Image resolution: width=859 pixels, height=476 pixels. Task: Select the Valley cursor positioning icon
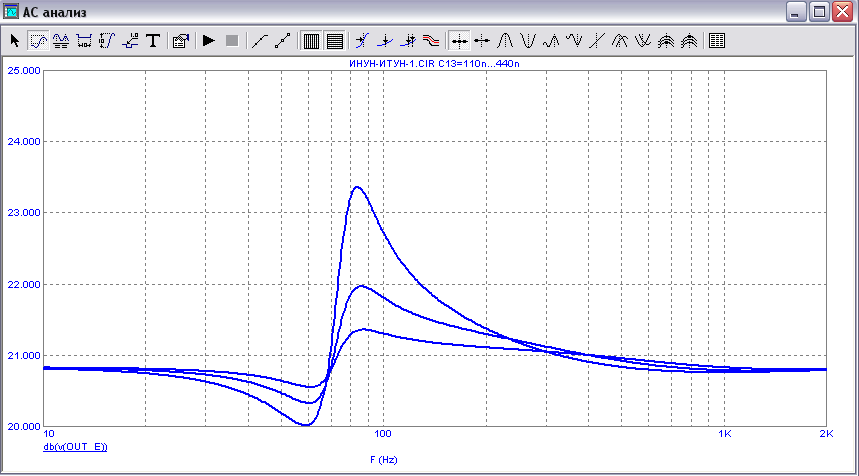tap(528, 41)
